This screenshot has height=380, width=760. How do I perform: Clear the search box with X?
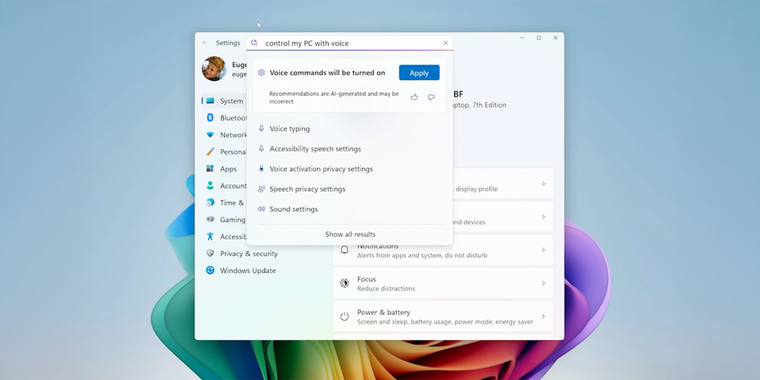(445, 43)
